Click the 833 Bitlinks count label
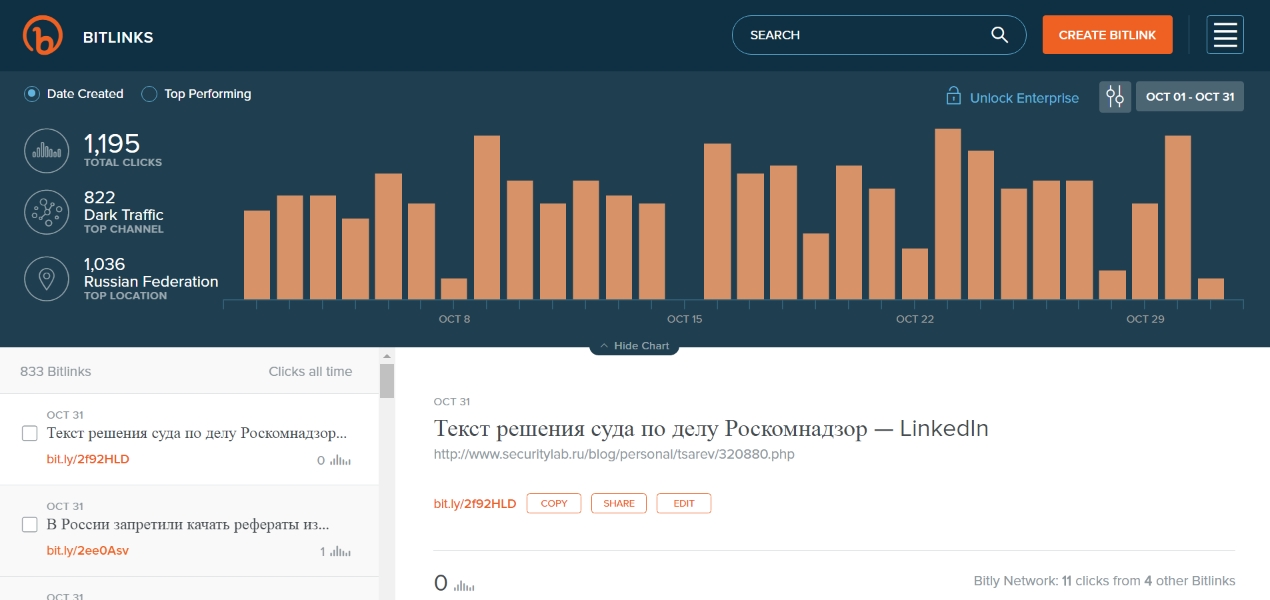This screenshot has width=1270, height=600. click(x=56, y=371)
